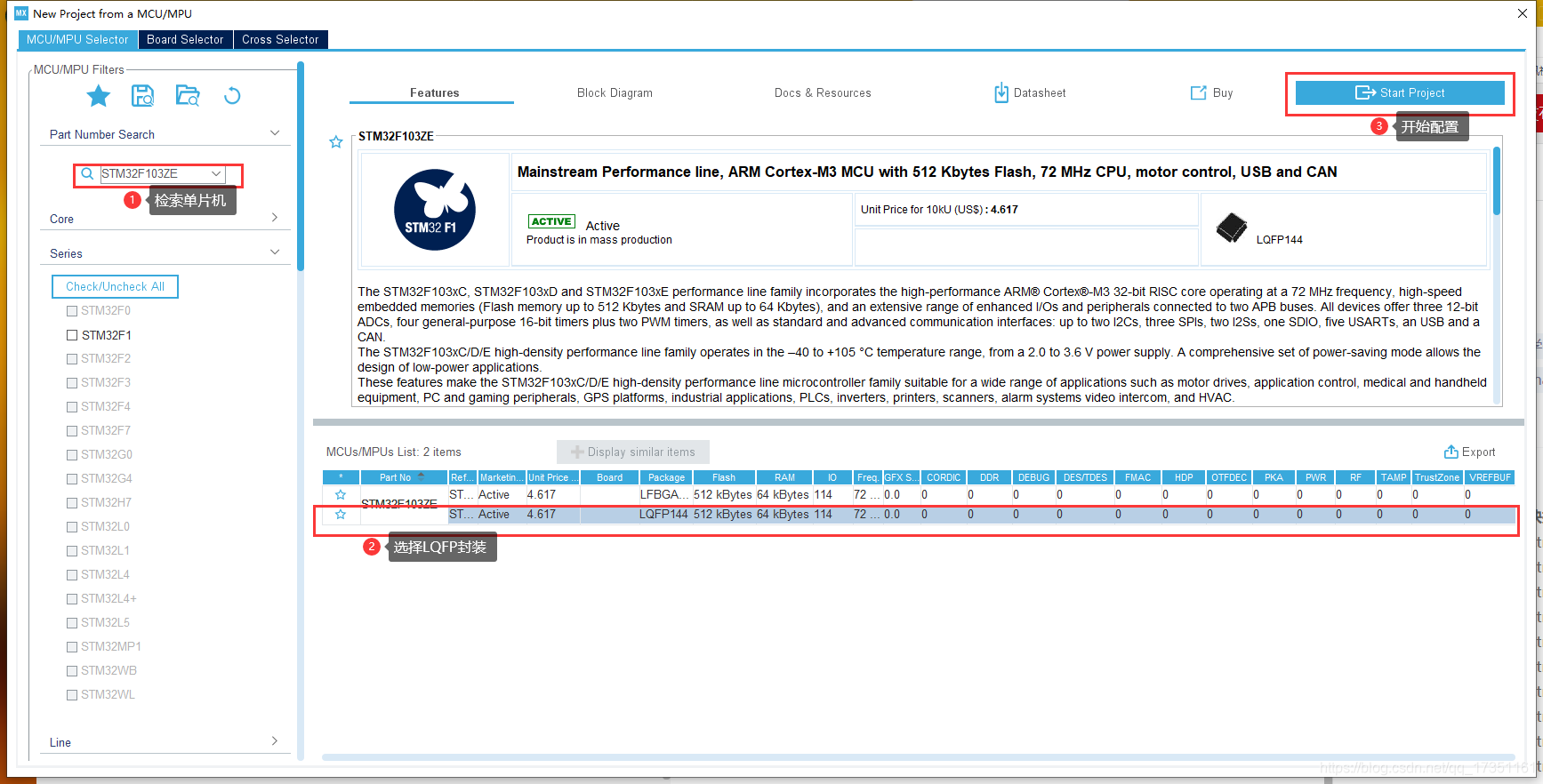This screenshot has height=784, width=1543.
Task: Toggle the STM32WL series checkbox
Action: pyautogui.click(x=72, y=695)
